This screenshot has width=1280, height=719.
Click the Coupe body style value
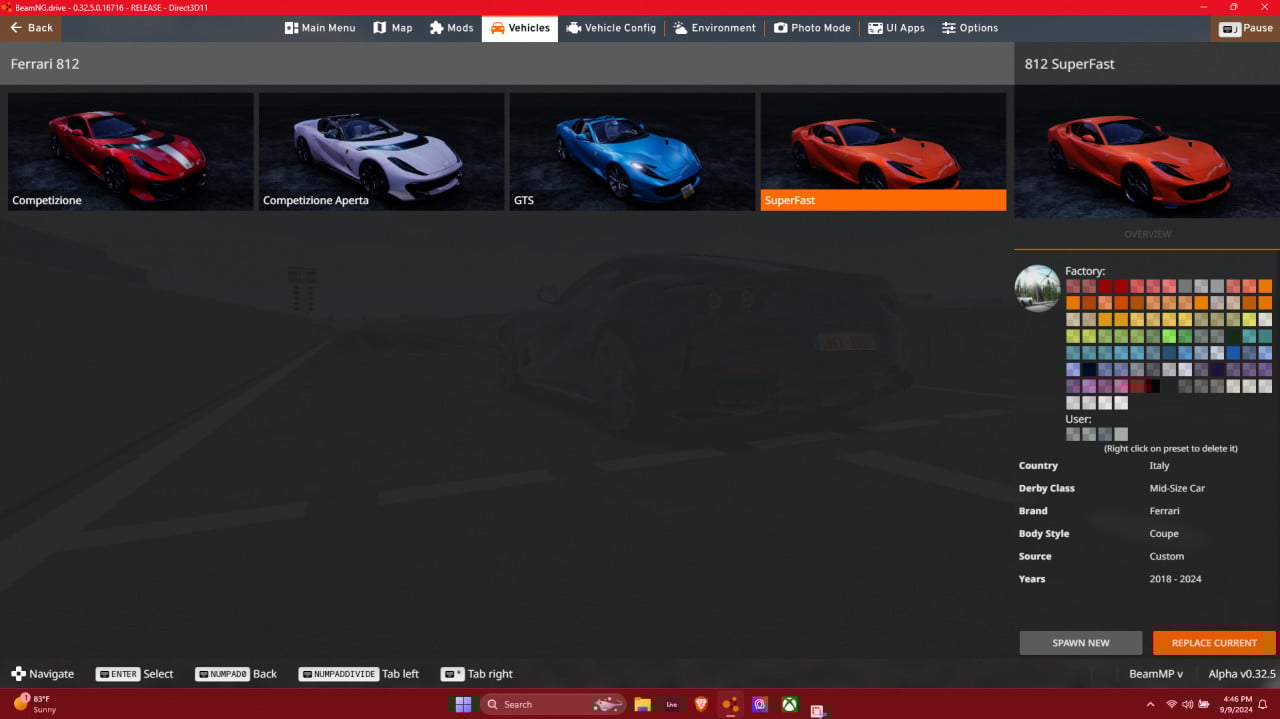(1164, 534)
